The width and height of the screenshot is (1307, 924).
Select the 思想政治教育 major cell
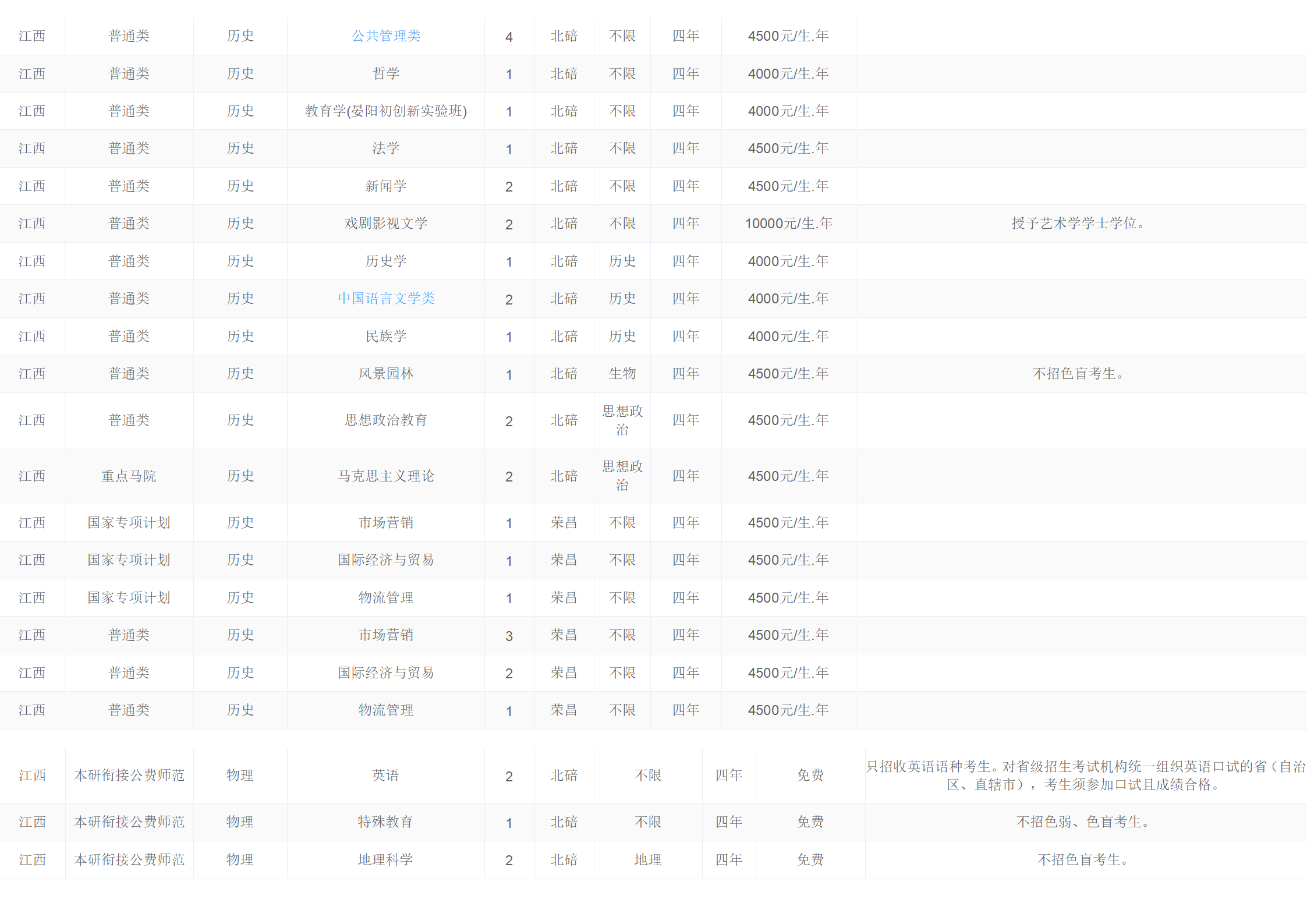click(386, 420)
